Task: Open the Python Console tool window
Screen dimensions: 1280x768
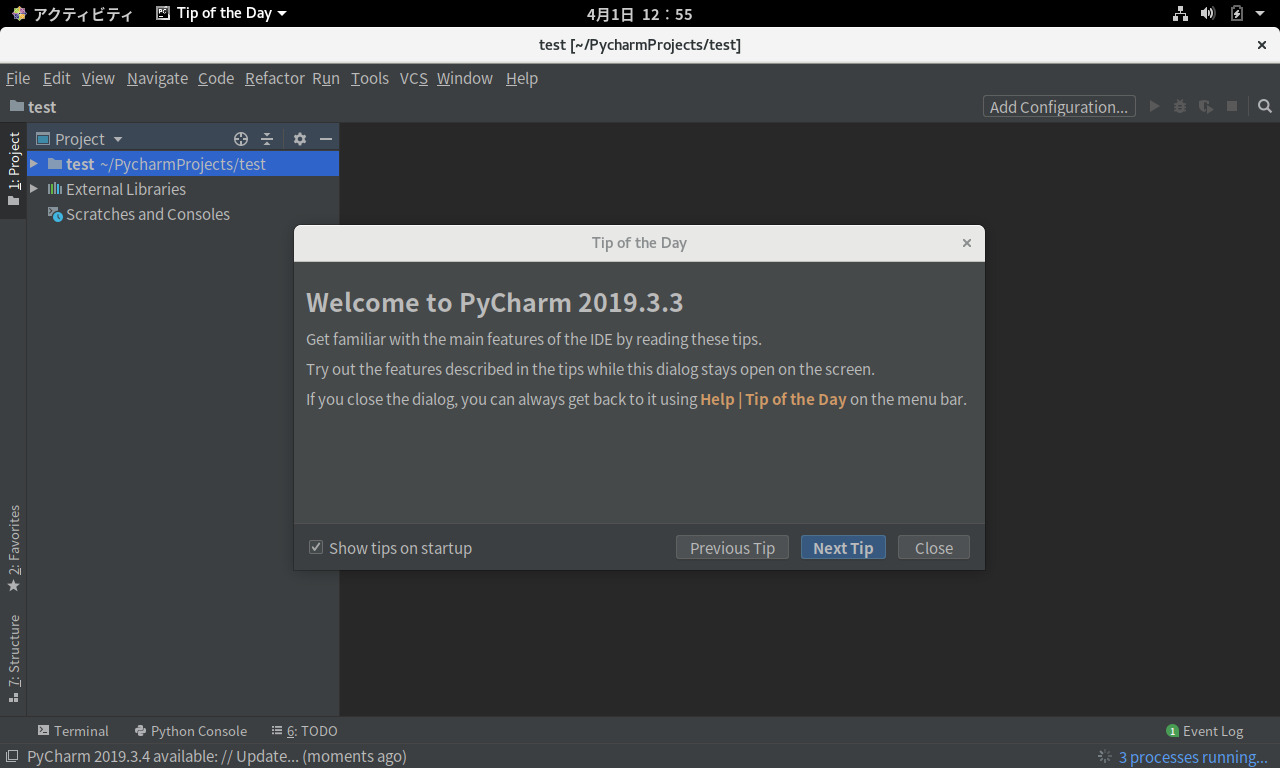Action: (190, 730)
